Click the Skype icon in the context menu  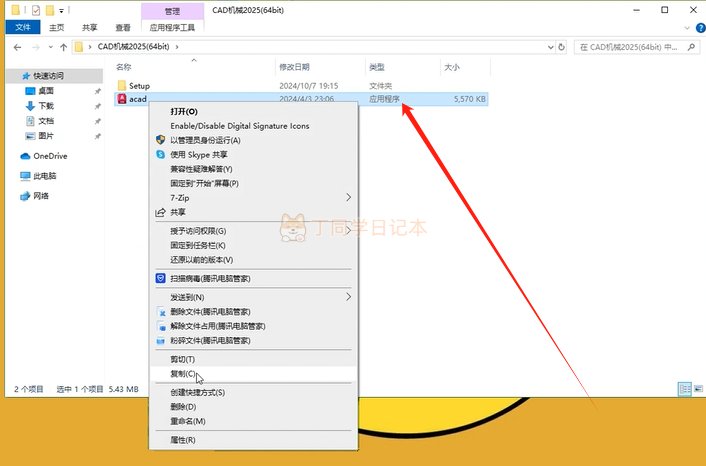[x=160, y=154]
